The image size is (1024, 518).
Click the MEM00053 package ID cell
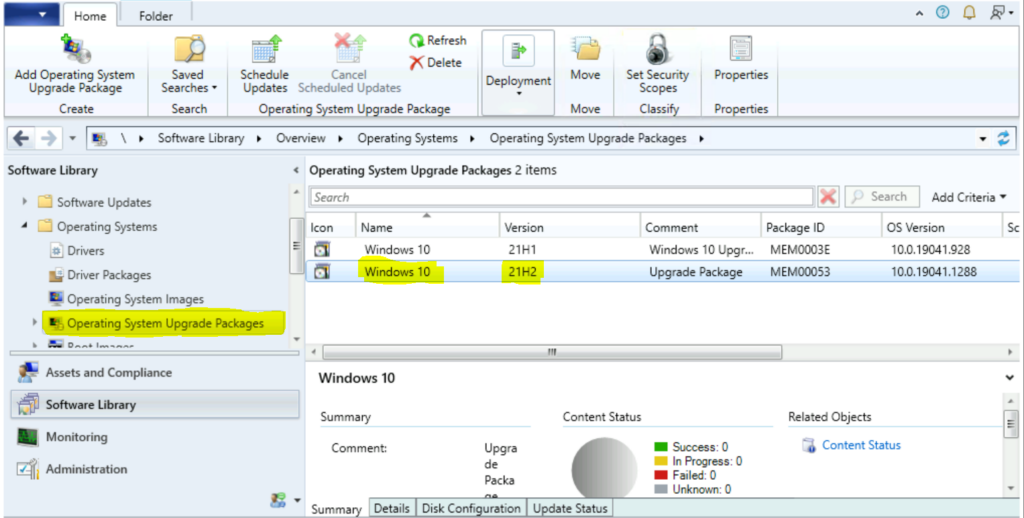click(800, 272)
